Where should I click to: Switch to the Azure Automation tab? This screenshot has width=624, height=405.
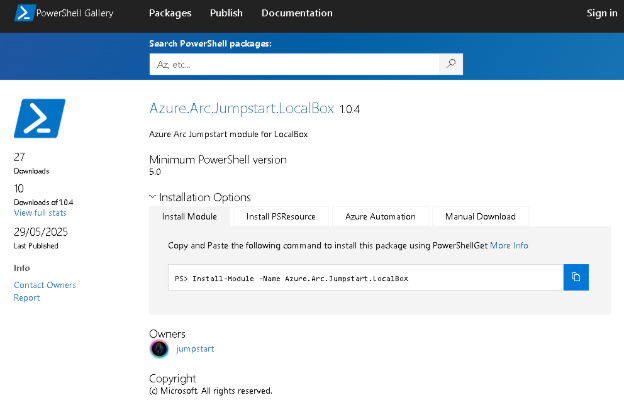tap(380, 216)
